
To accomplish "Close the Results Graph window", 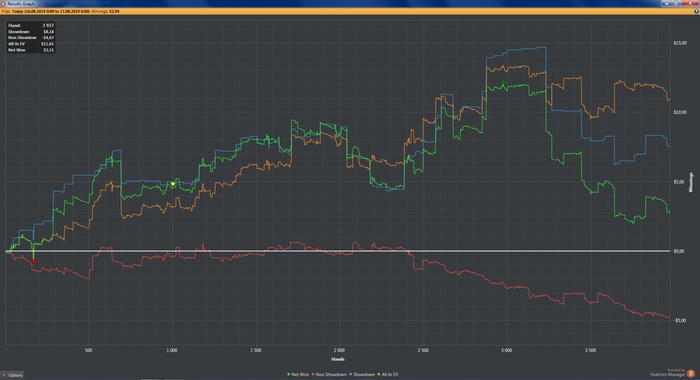I will pyautogui.click(x=690, y=3).
